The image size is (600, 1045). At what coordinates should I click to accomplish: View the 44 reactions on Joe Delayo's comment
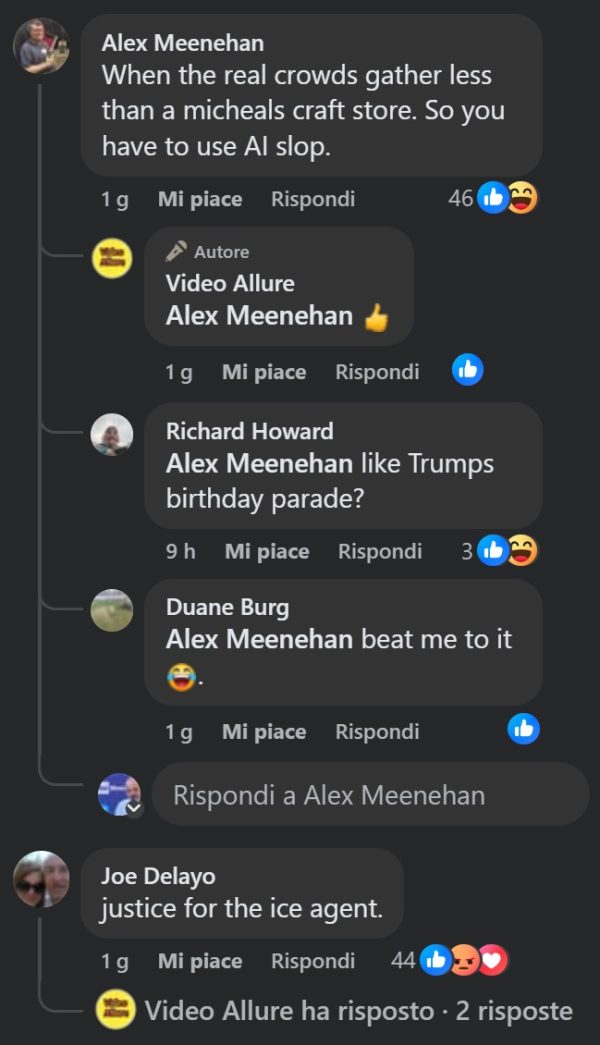[x=449, y=960]
